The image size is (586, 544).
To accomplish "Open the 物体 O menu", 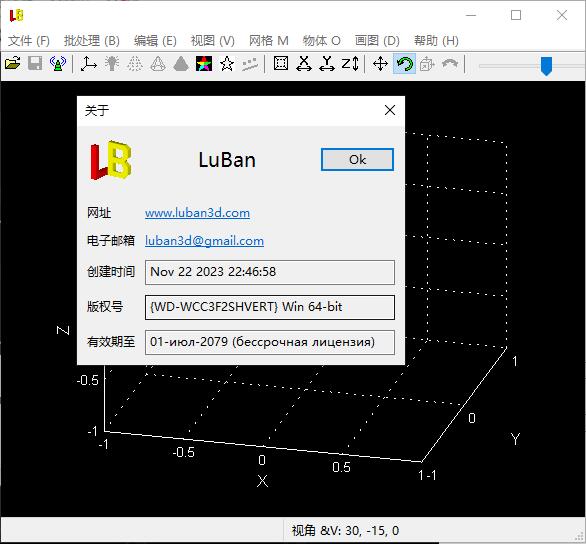I will [x=321, y=40].
